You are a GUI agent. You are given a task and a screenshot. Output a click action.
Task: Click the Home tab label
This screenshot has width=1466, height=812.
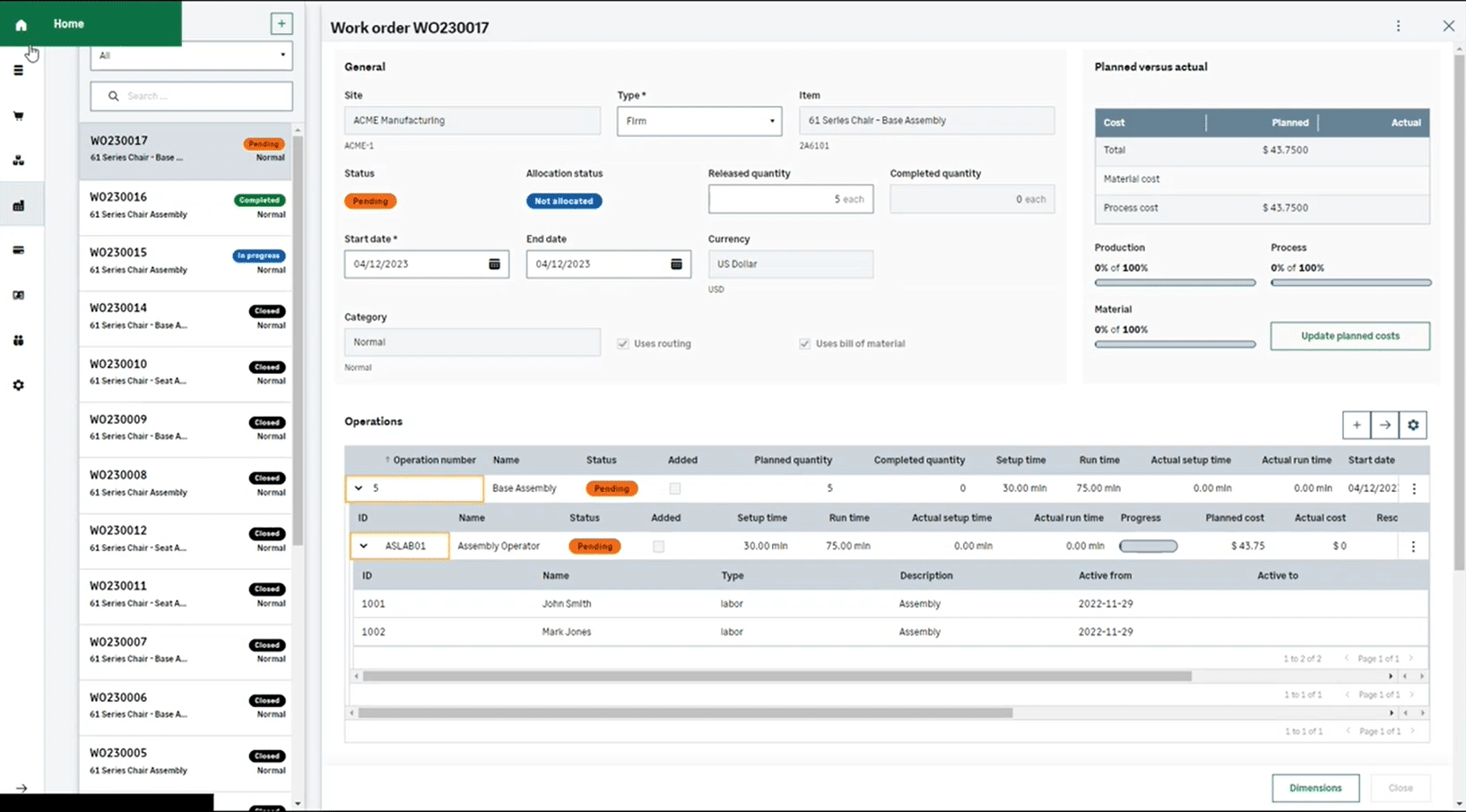click(69, 24)
